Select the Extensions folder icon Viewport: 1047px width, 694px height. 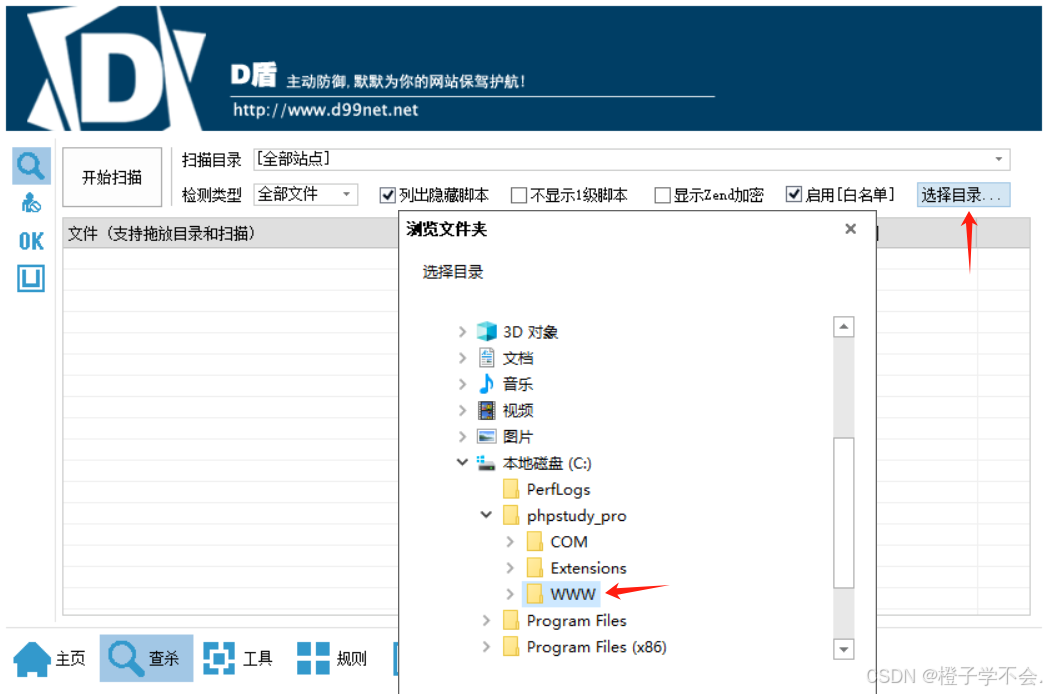535,568
